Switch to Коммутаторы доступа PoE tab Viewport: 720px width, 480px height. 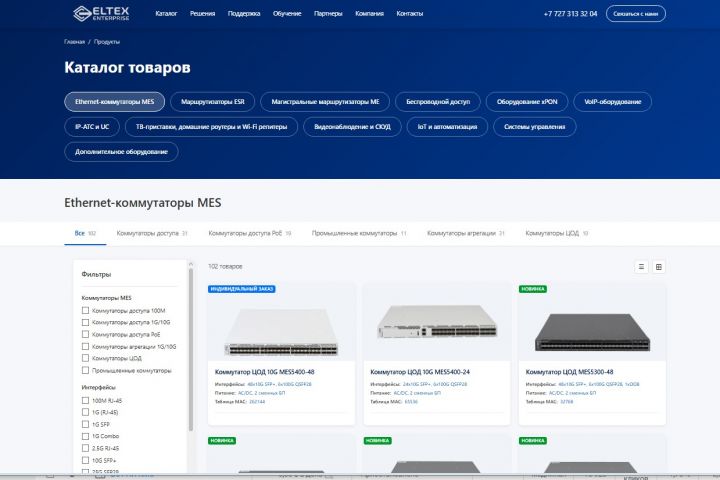(250, 233)
